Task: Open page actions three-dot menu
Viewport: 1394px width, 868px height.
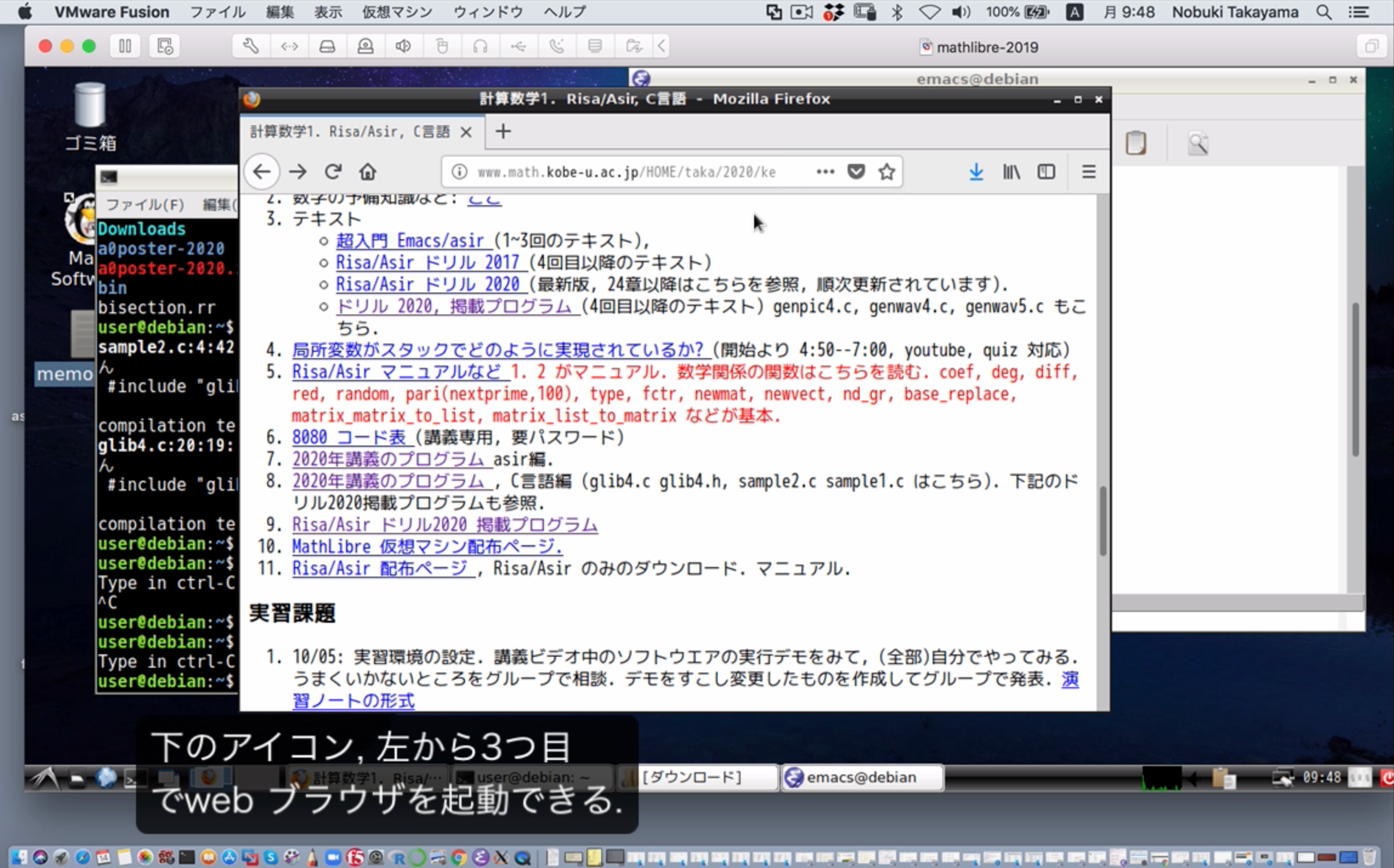Action: (x=825, y=172)
